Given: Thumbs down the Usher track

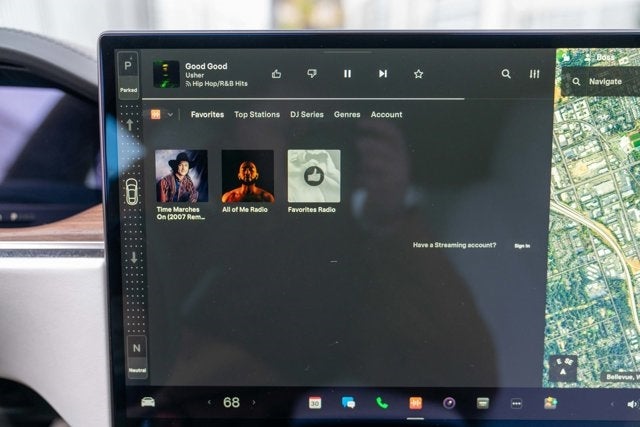Looking at the screenshot, I should tap(311, 73).
